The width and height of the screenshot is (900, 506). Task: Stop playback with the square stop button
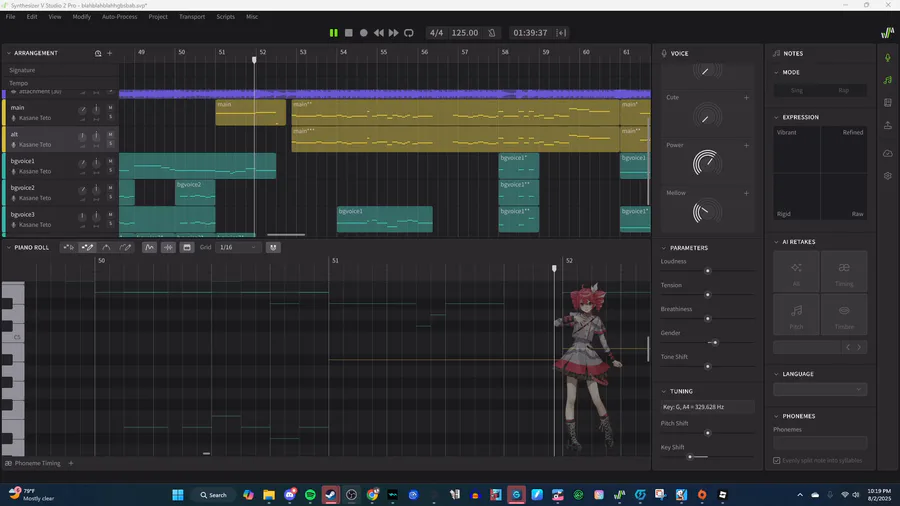pyautogui.click(x=348, y=33)
